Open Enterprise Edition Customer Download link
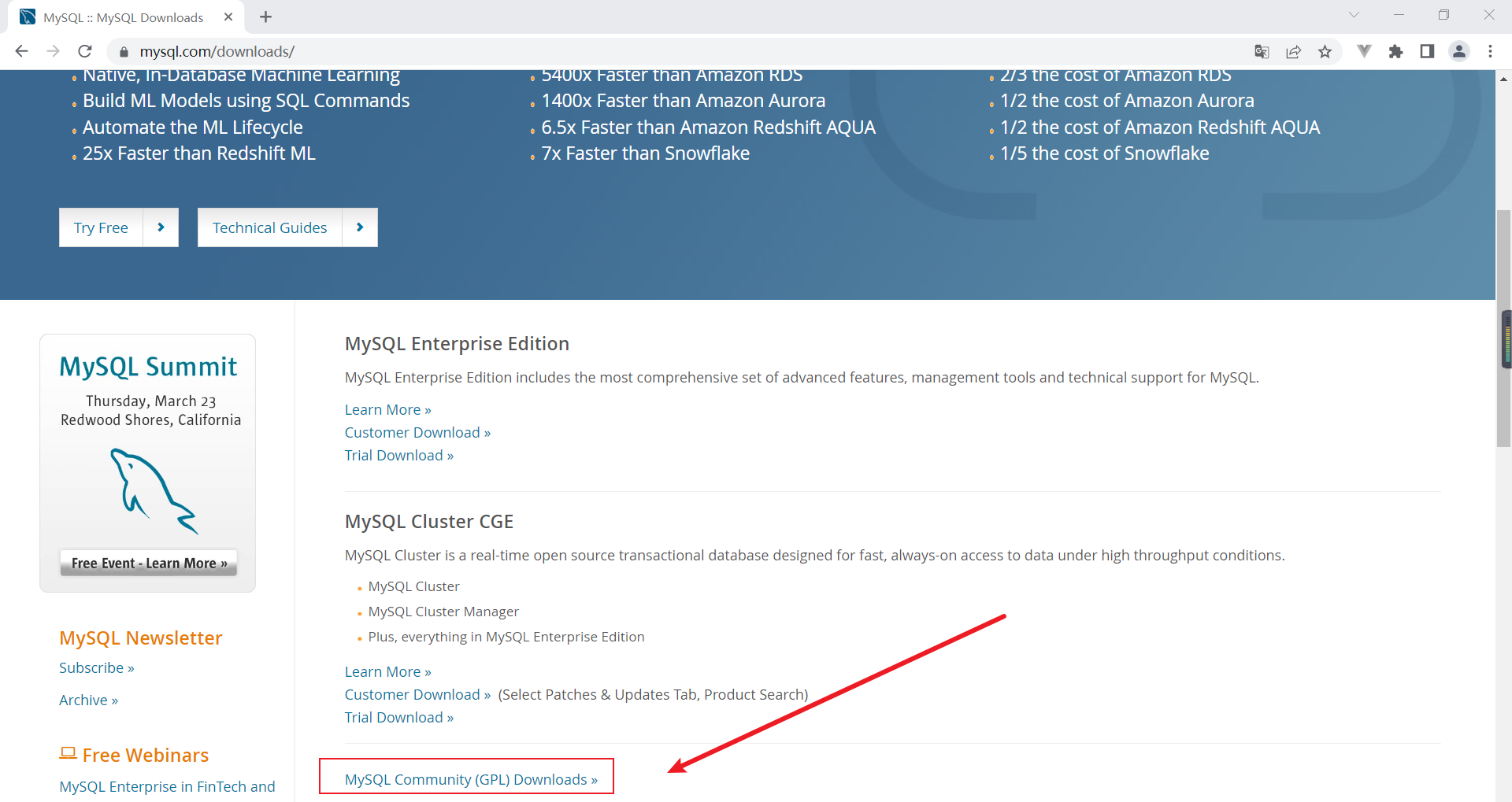 tap(417, 433)
